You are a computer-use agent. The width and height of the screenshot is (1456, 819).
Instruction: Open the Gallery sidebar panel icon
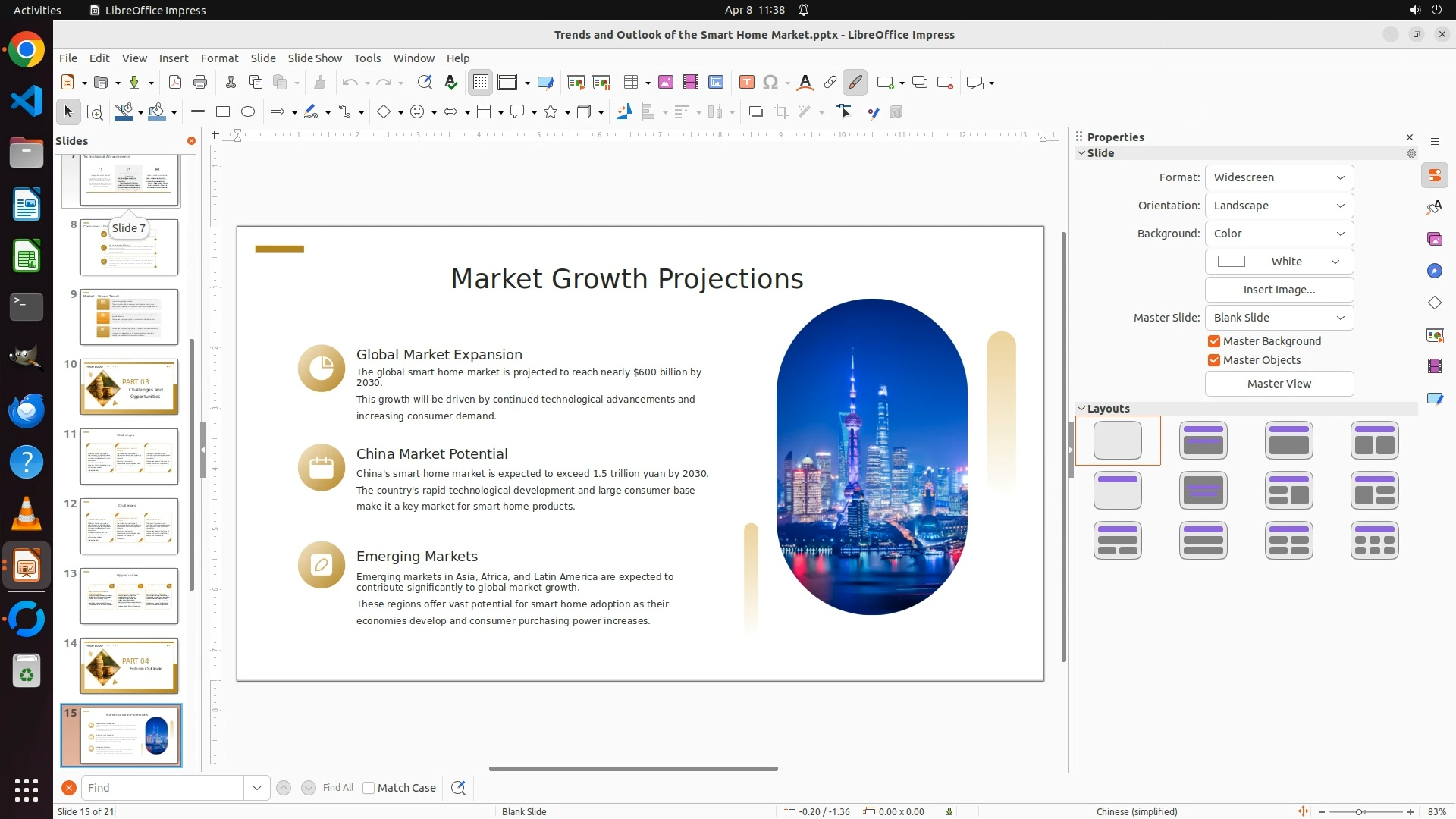point(1434,240)
